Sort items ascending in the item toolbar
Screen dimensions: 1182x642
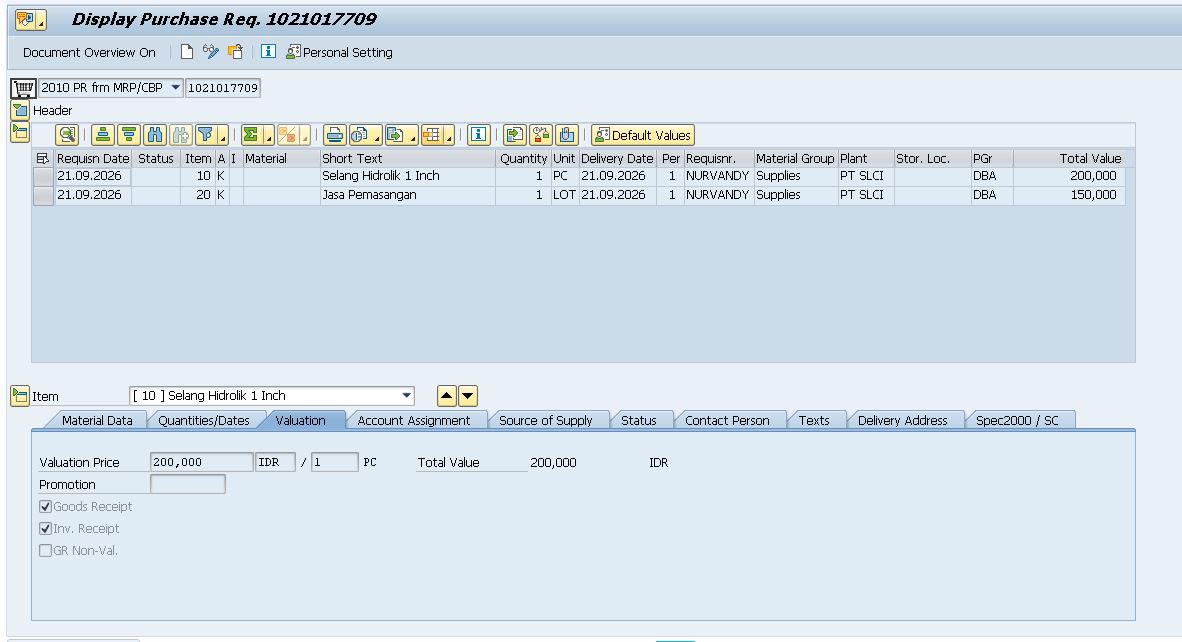103,135
